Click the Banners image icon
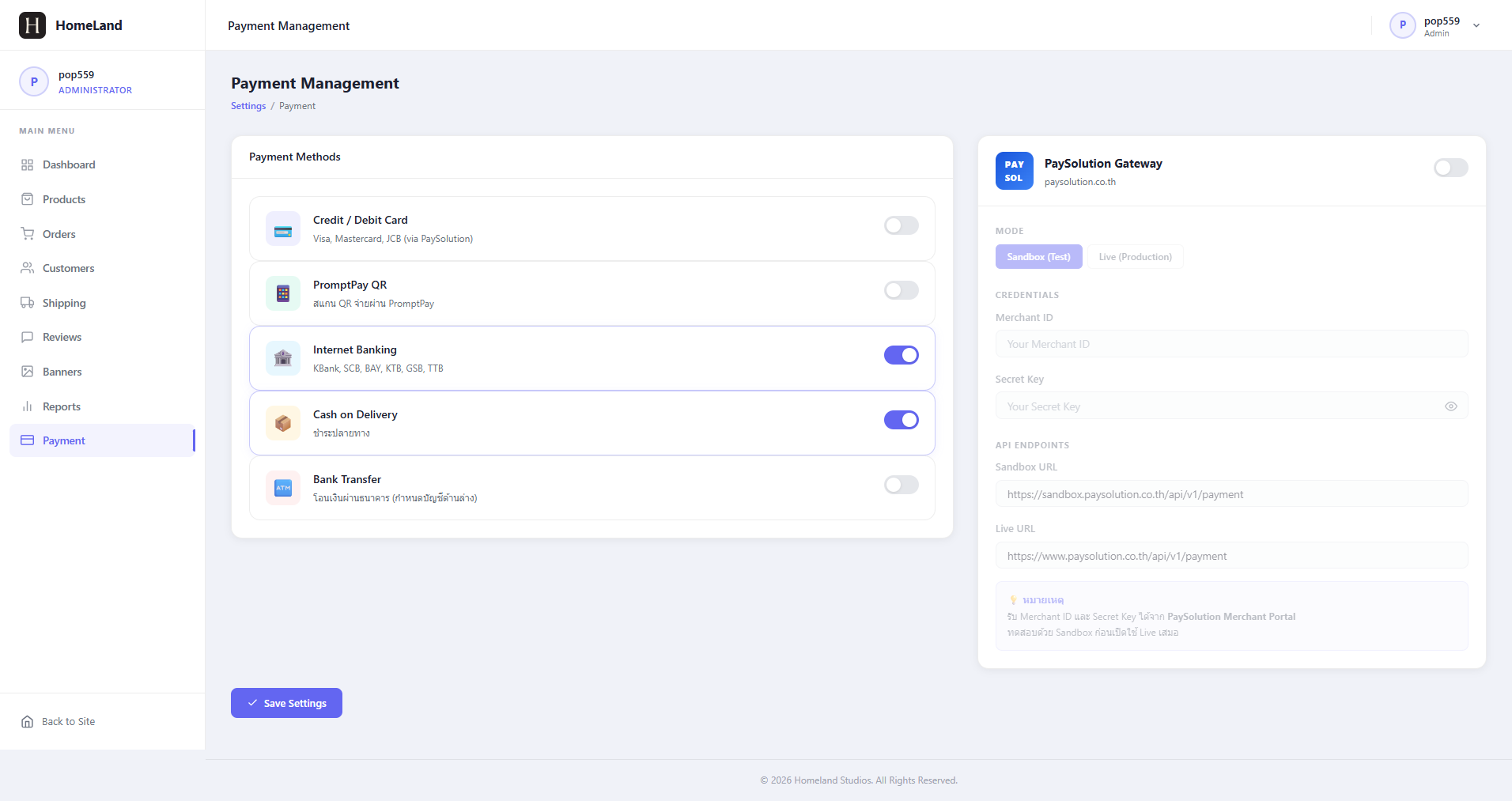The width and height of the screenshot is (1512, 801). coord(28,372)
